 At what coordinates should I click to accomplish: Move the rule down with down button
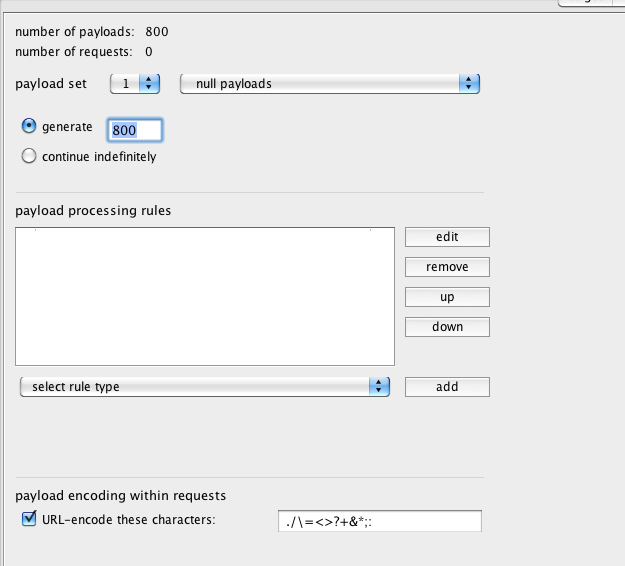tap(447, 327)
